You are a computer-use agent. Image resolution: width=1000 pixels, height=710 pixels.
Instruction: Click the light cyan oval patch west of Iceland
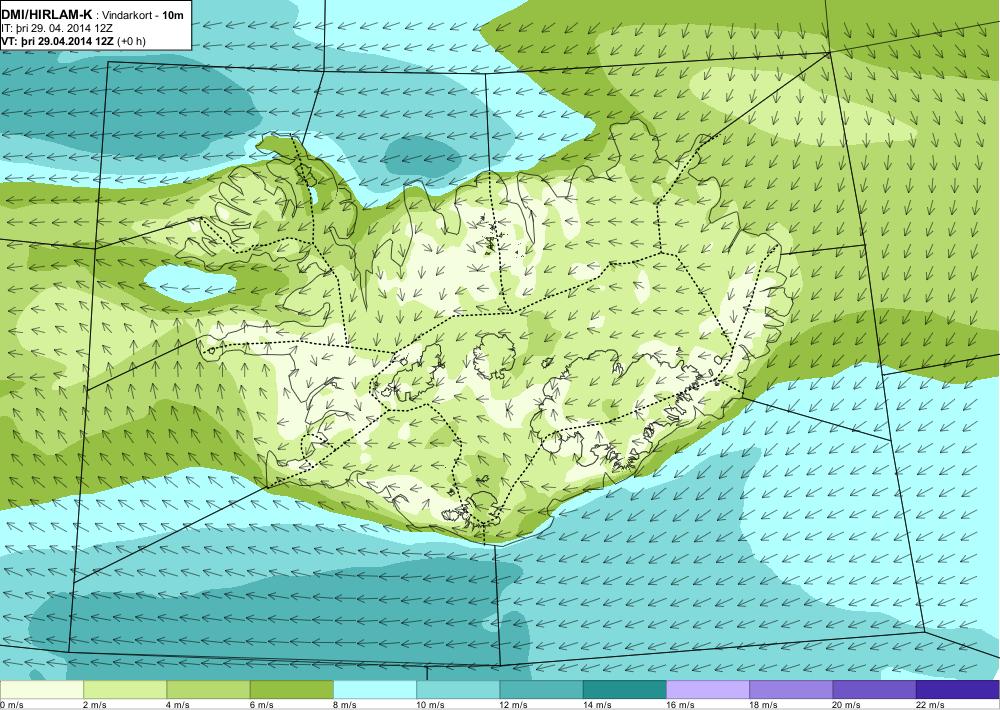click(189, 283)
